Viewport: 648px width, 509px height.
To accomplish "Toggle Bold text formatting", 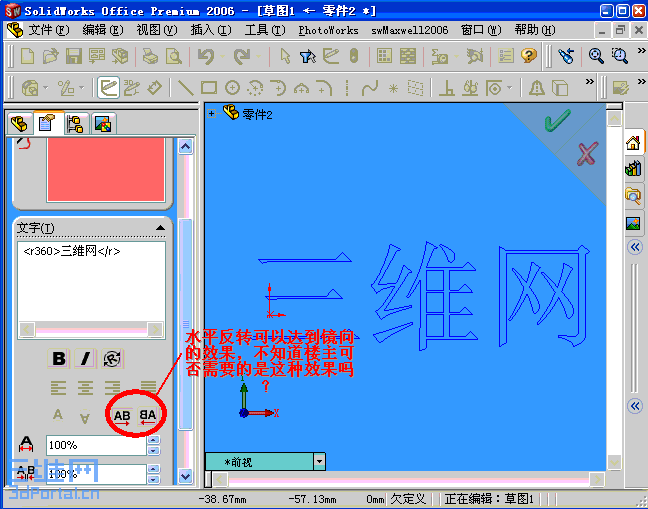I will click(x=59, y=359).
